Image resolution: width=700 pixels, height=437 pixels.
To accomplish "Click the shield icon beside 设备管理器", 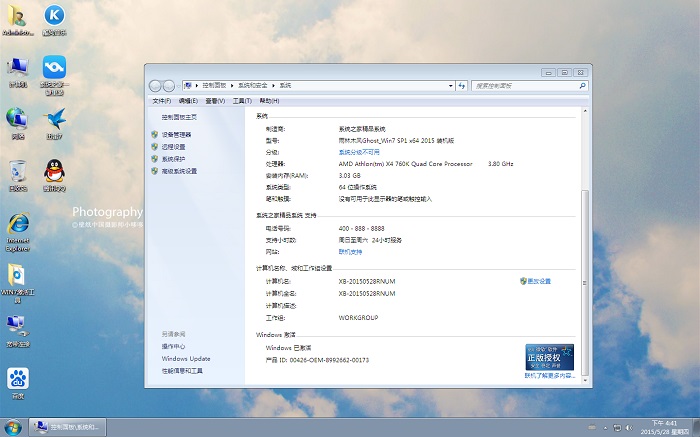I will (x=155, y=134).
